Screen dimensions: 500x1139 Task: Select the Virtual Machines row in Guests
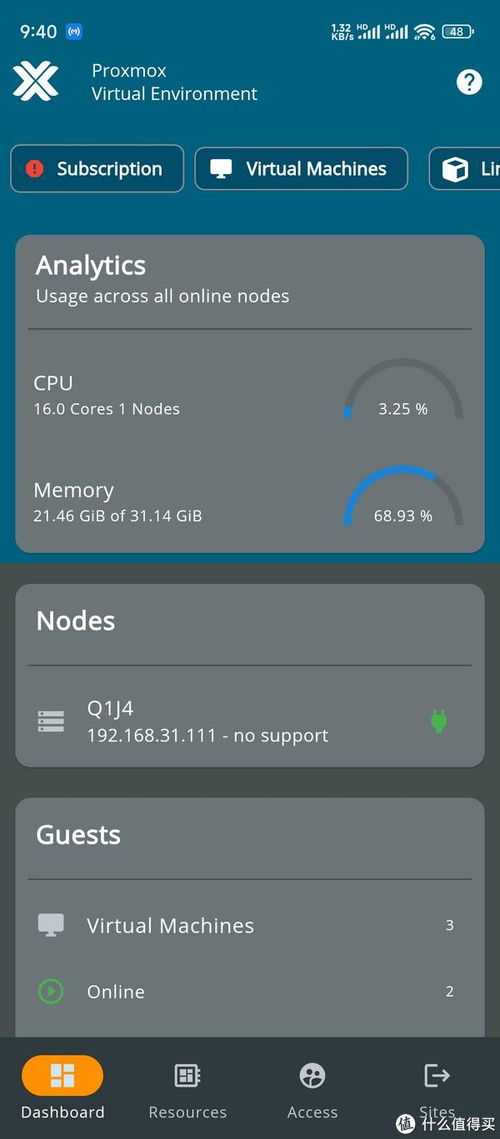[x=250, y=925]
